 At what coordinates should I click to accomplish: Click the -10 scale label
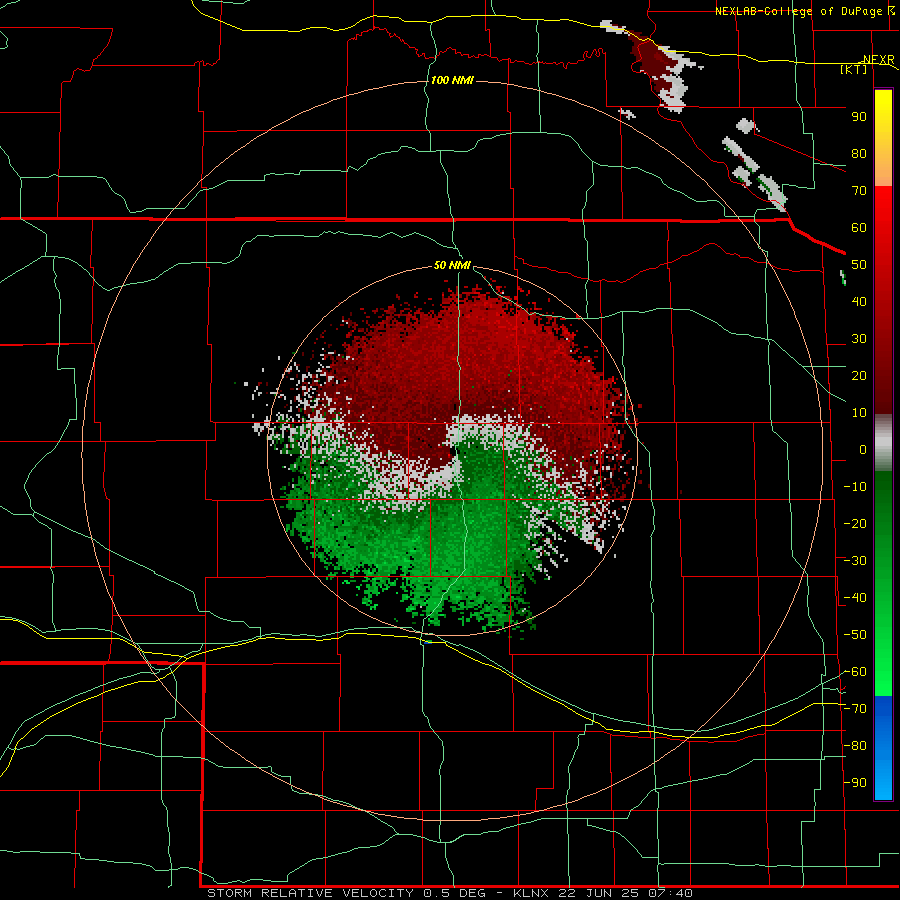[855, 487]
